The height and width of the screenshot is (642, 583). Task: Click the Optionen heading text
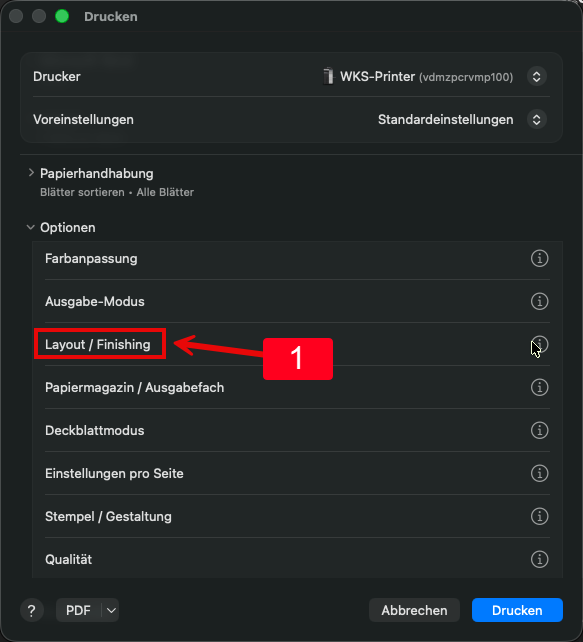(x=68, y=228)
